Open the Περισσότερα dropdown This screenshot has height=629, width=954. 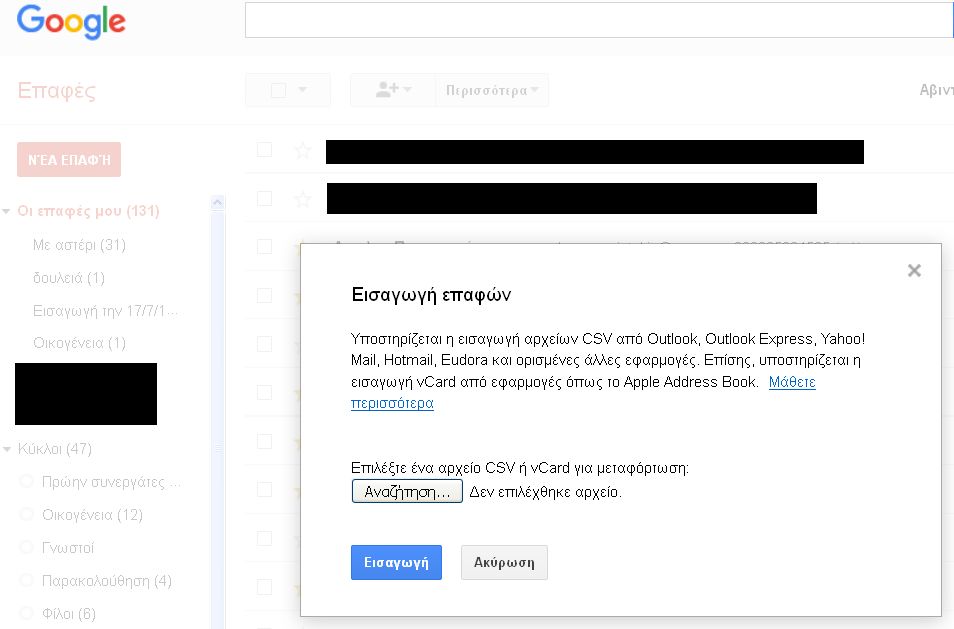click(491, 90)
